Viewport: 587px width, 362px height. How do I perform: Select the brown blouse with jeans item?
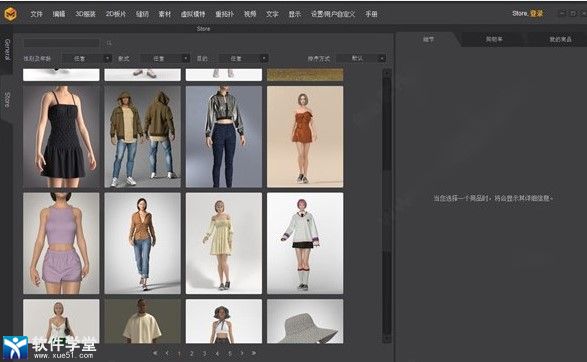[x=143, y=243]
